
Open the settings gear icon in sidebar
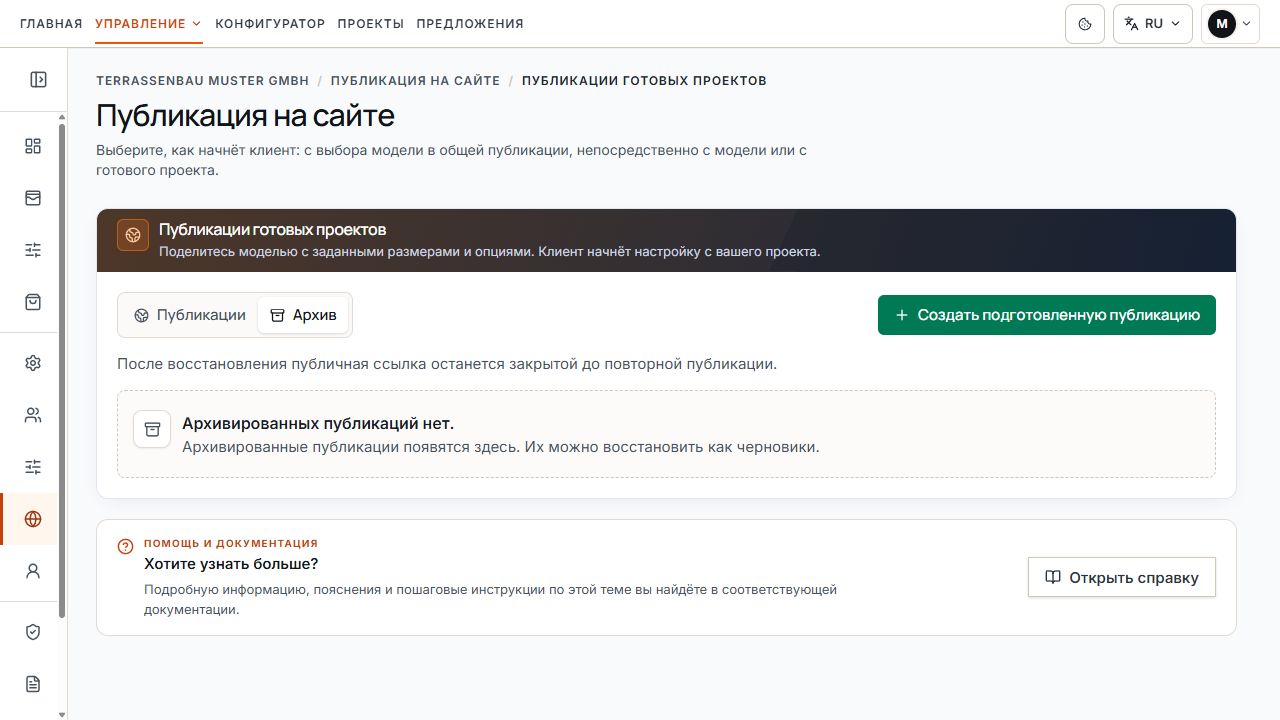click(33, 363)
